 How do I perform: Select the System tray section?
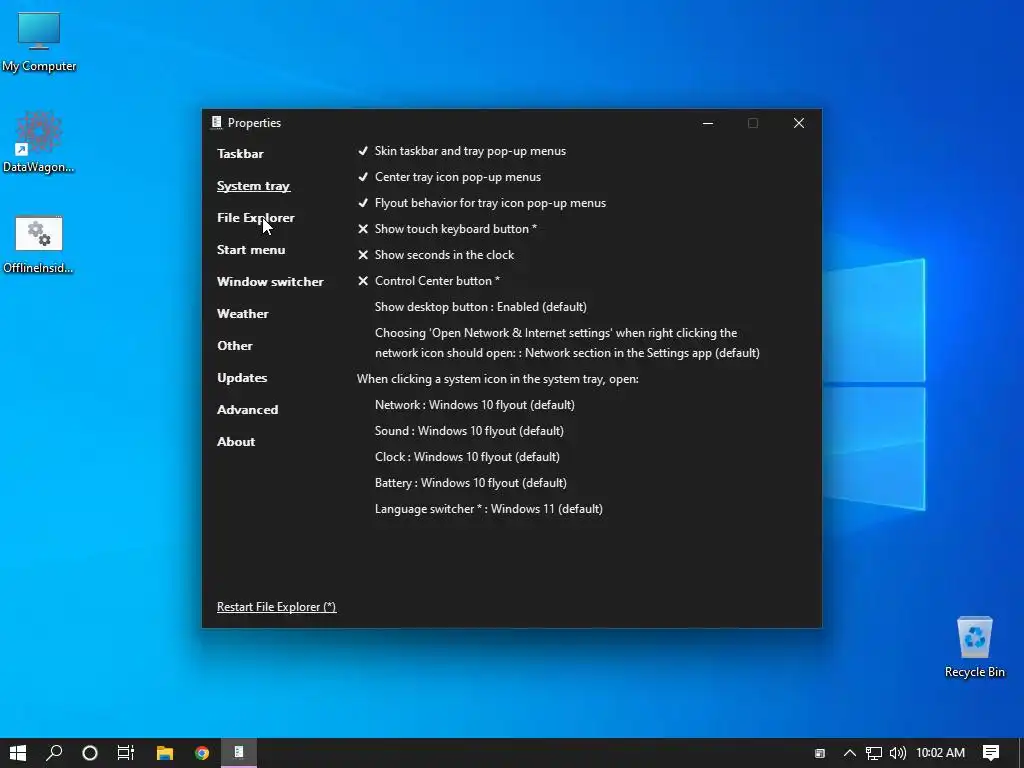pyautogui.click(x=253, y=186)
